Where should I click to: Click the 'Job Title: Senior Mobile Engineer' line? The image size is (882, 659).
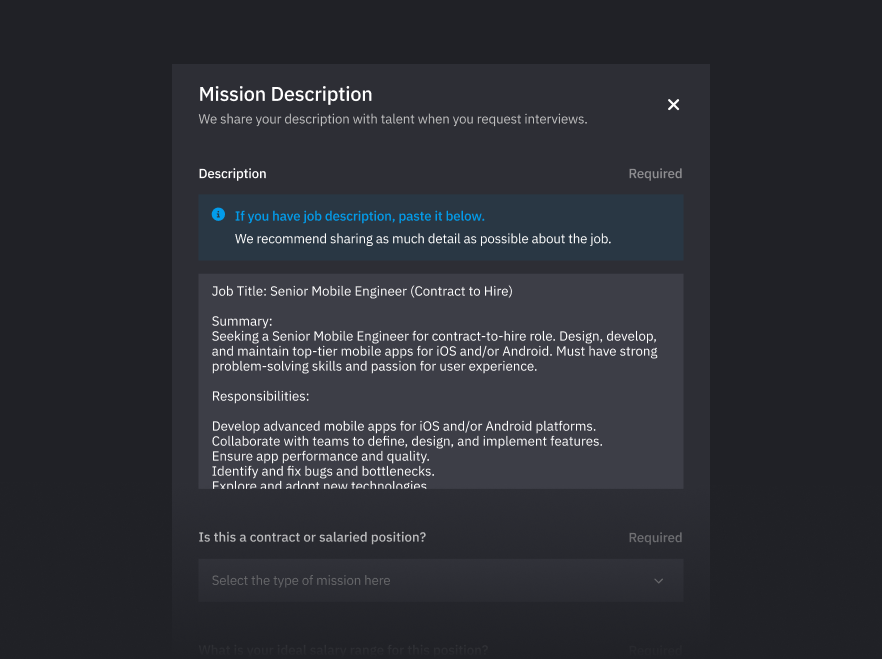361,291
